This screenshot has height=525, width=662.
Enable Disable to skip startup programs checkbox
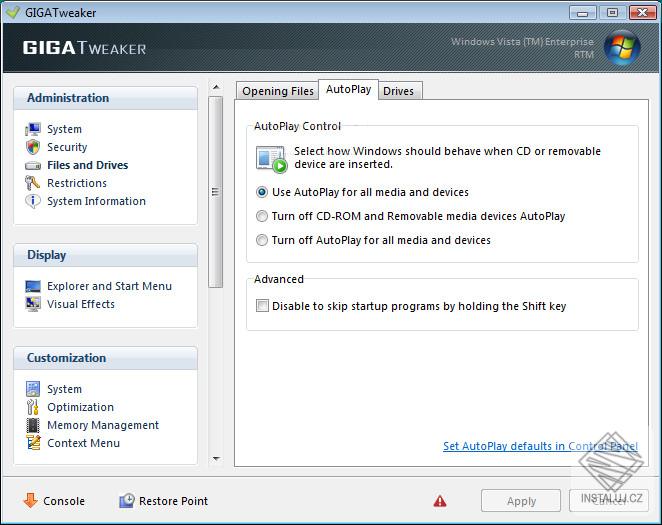click(x=262, y=306)
